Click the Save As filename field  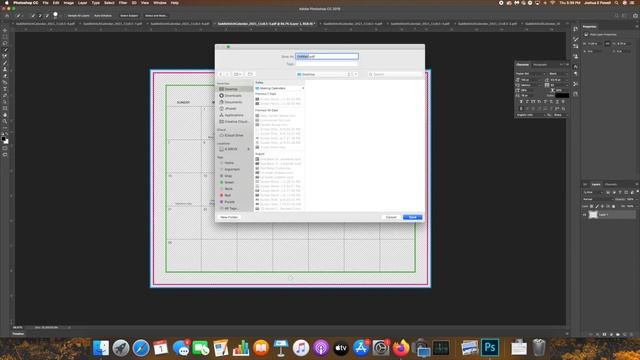tap(327, 56)
